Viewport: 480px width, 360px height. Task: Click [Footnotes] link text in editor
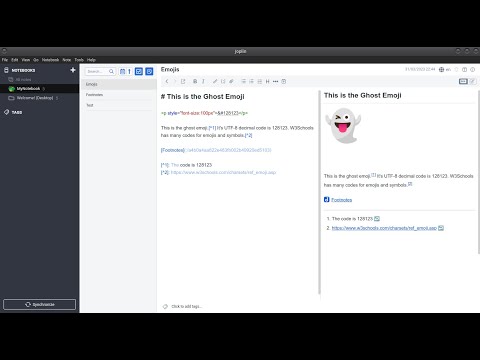pos(173,150)
